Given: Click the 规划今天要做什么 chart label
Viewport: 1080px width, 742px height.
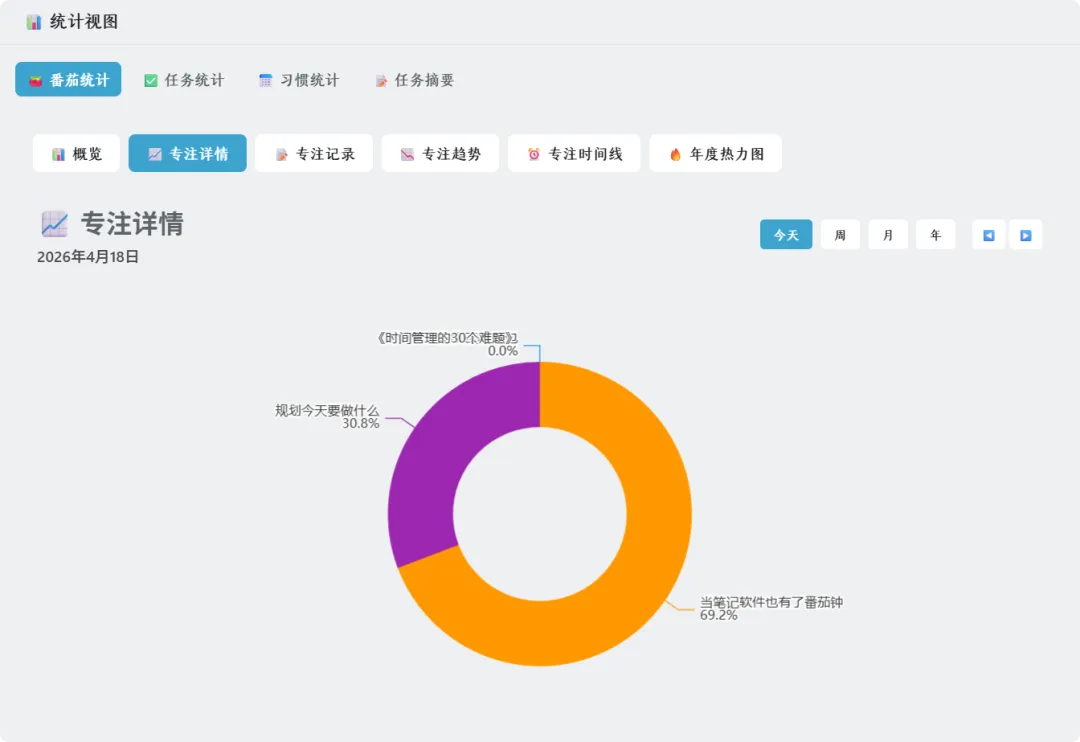Looking at the screenshot, I should coord(327,411).
